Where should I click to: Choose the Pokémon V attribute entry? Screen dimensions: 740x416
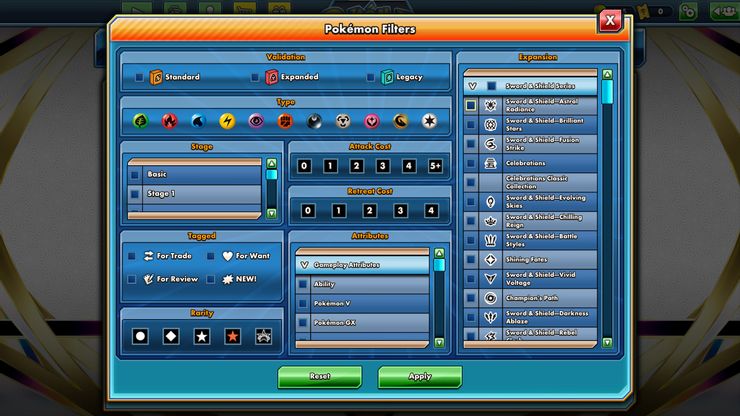tap(303, 303)
